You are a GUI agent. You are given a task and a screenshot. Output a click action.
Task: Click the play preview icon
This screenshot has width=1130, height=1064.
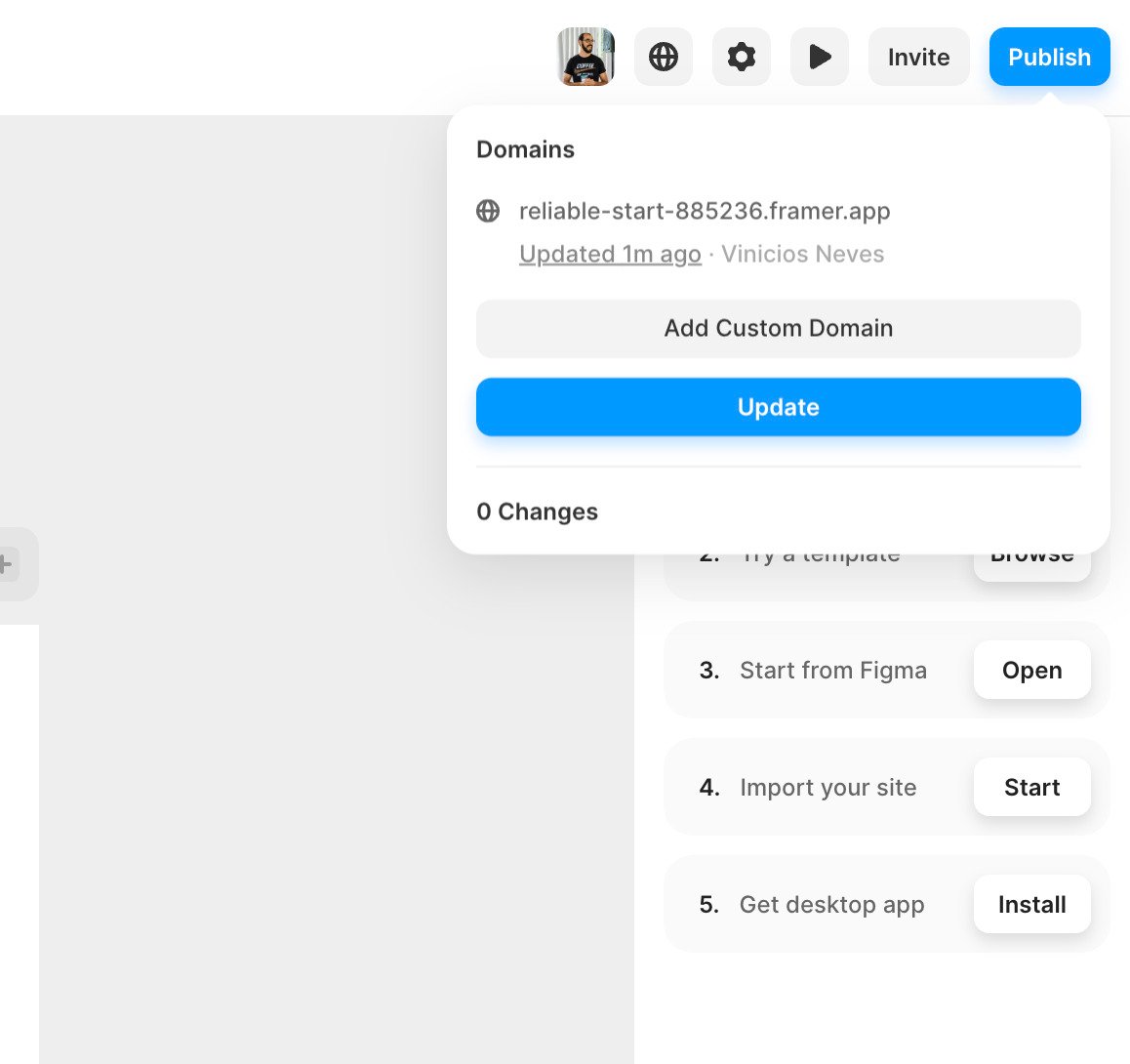pos(820,57)
